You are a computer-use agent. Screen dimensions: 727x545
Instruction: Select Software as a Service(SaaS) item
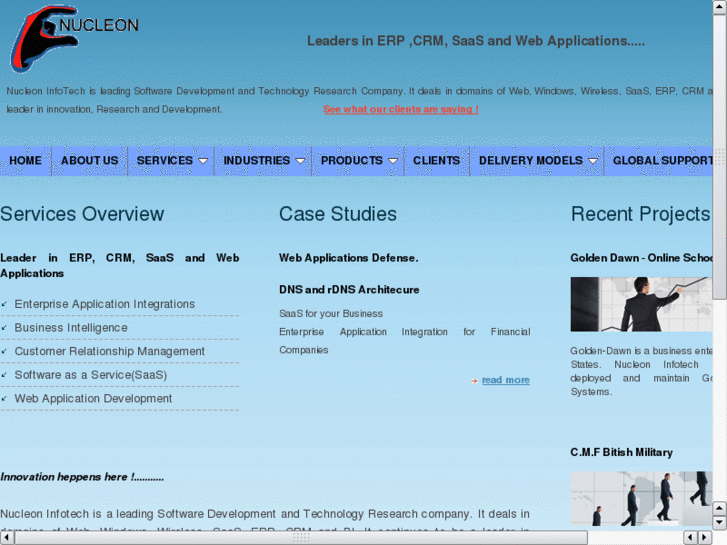pos(91,375)
